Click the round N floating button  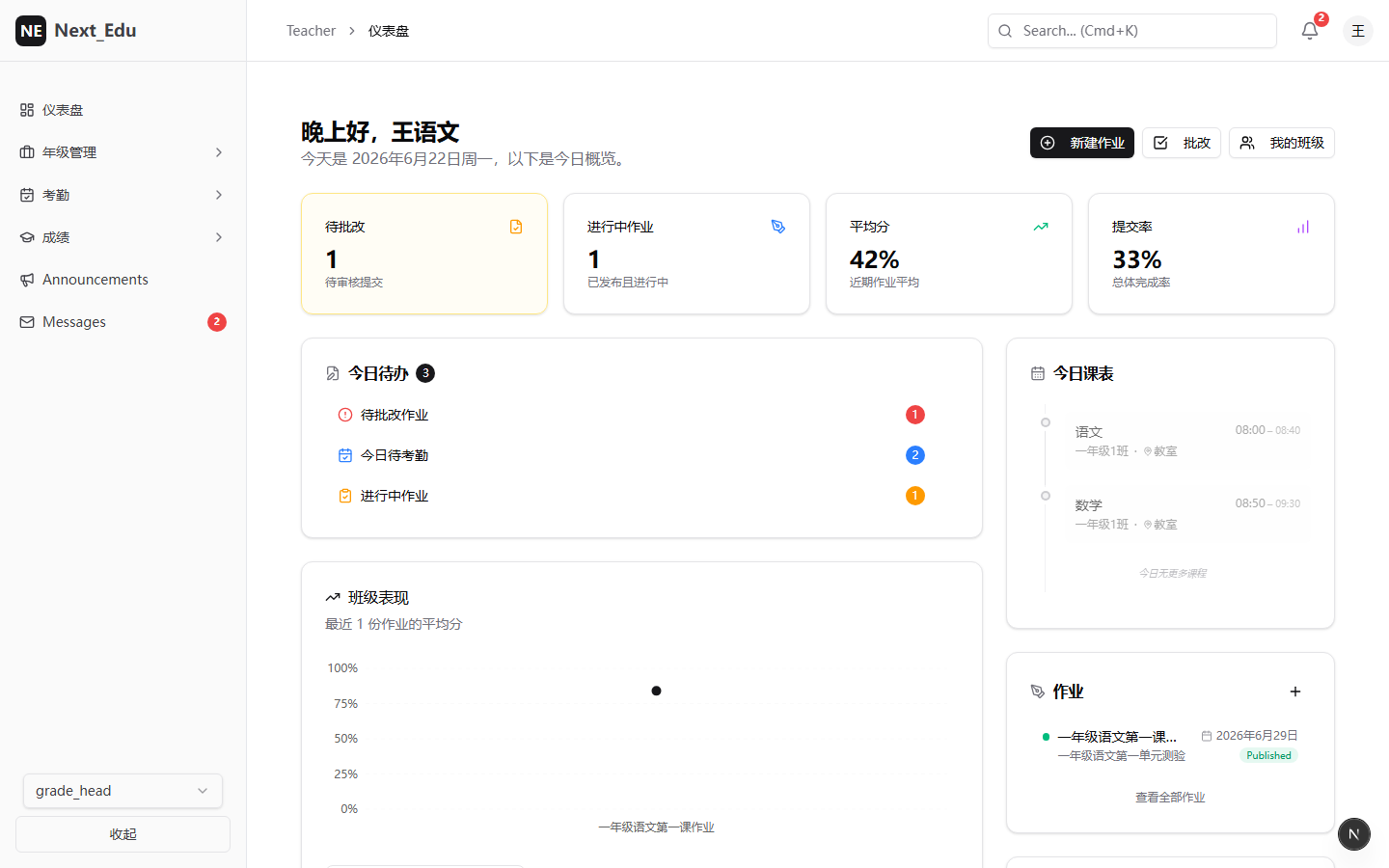[1354, 834]
